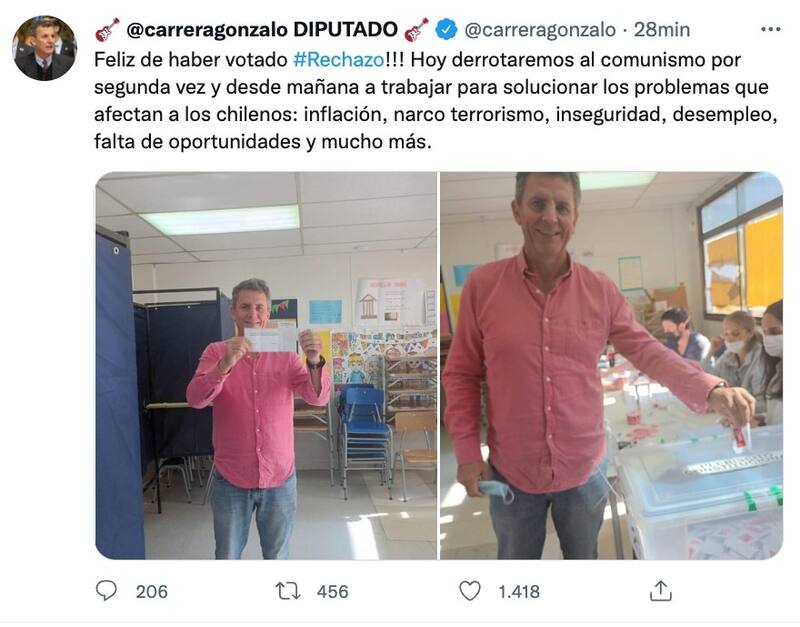Image resolution: width=800 pixels, height=627 pixels.
Task: View left photo holding ballot paper
Action: pos(266,365)
